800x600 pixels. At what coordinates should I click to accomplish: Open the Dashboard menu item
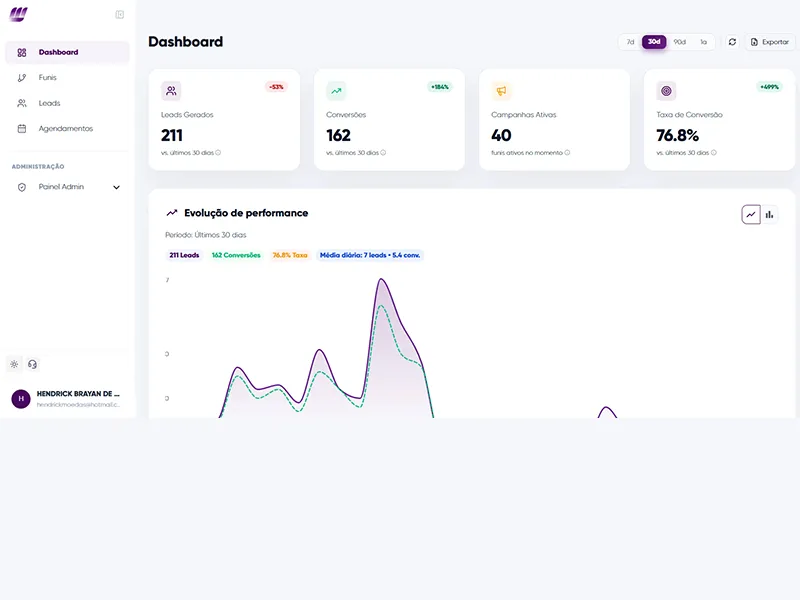67,52
